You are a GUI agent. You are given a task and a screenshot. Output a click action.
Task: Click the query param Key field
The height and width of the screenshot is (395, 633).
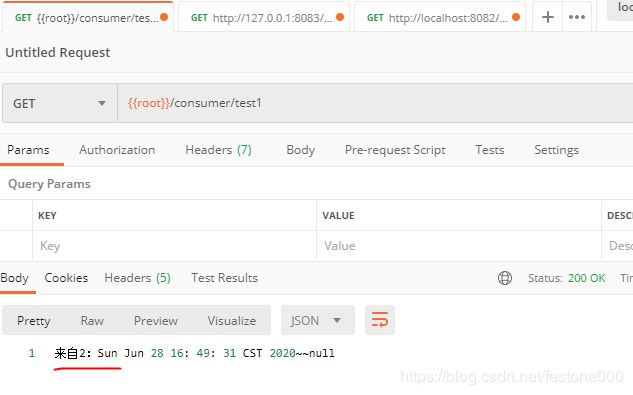174,246
